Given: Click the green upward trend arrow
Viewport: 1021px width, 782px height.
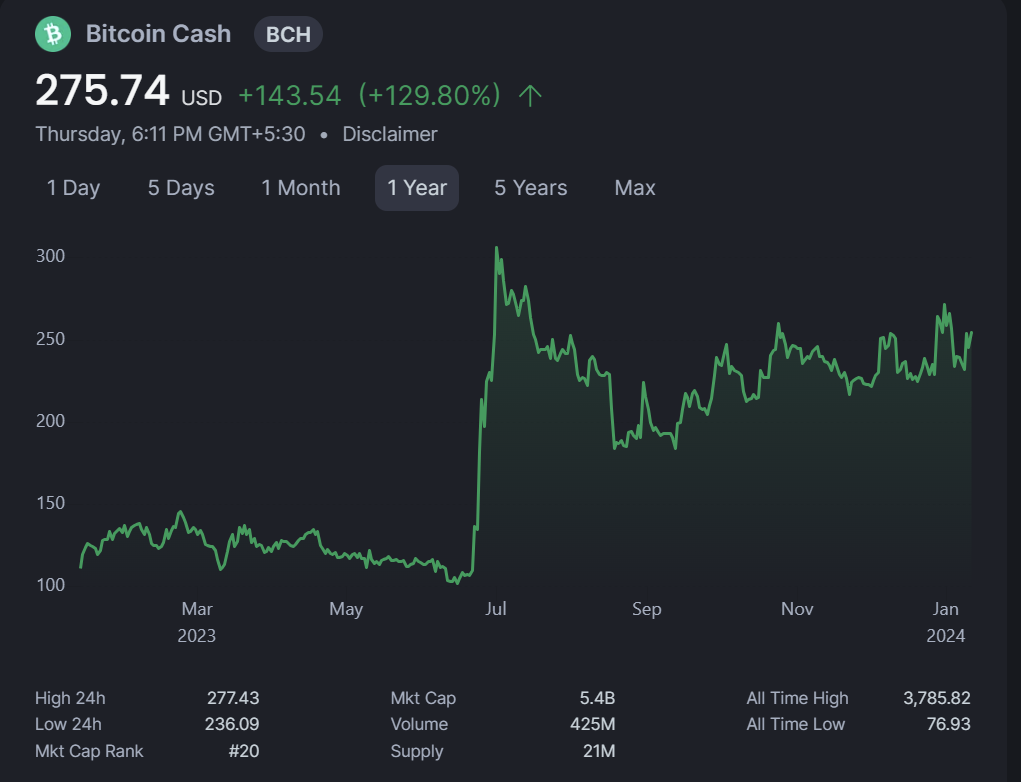Looking at the screenshot, I should 531,95.
